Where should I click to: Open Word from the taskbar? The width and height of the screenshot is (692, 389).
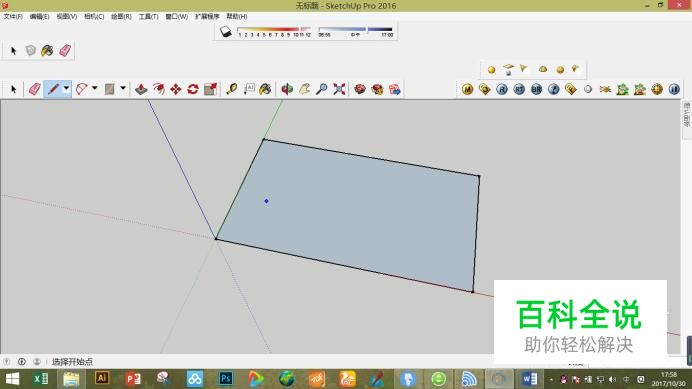point(530,379)
